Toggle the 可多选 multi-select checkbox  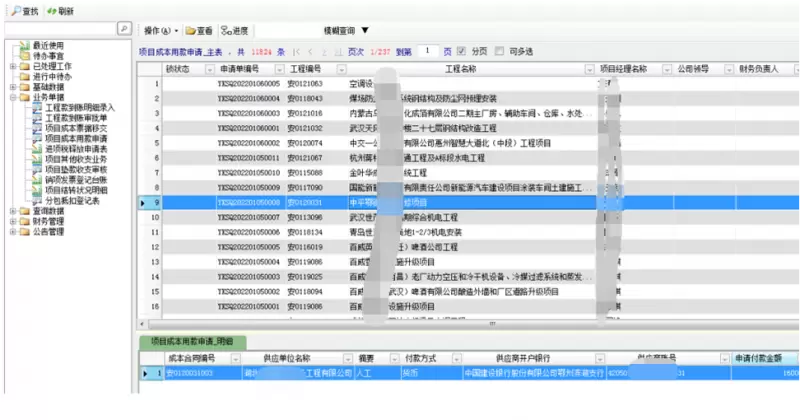tap(500, 50)
